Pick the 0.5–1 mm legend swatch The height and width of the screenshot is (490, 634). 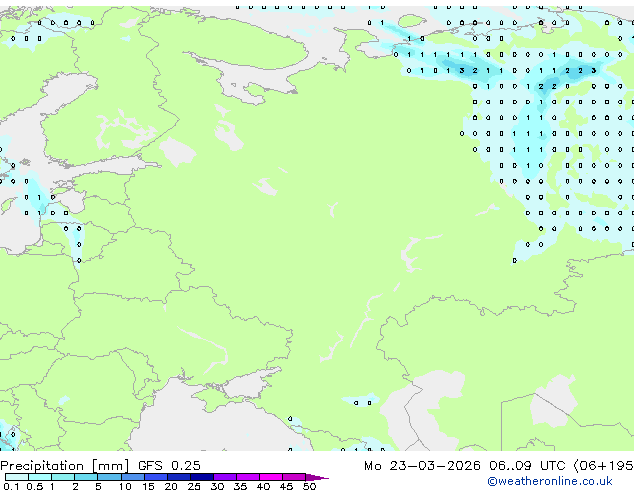[40, 477]
